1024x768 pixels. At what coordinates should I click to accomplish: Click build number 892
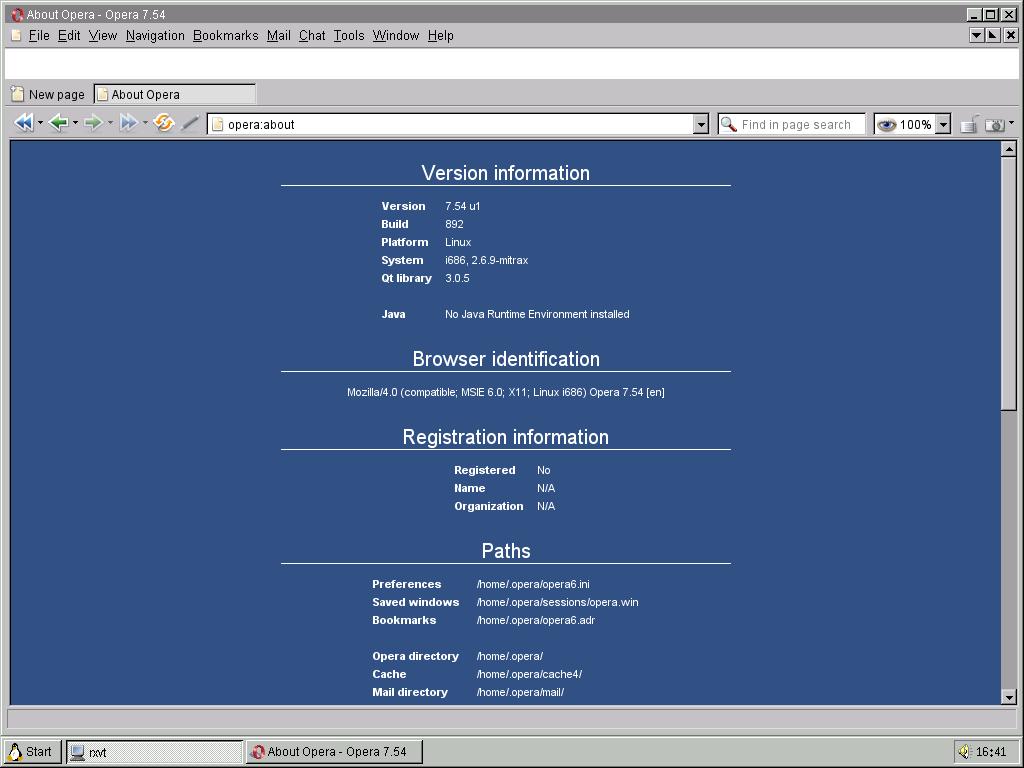(x=454, y=224)
